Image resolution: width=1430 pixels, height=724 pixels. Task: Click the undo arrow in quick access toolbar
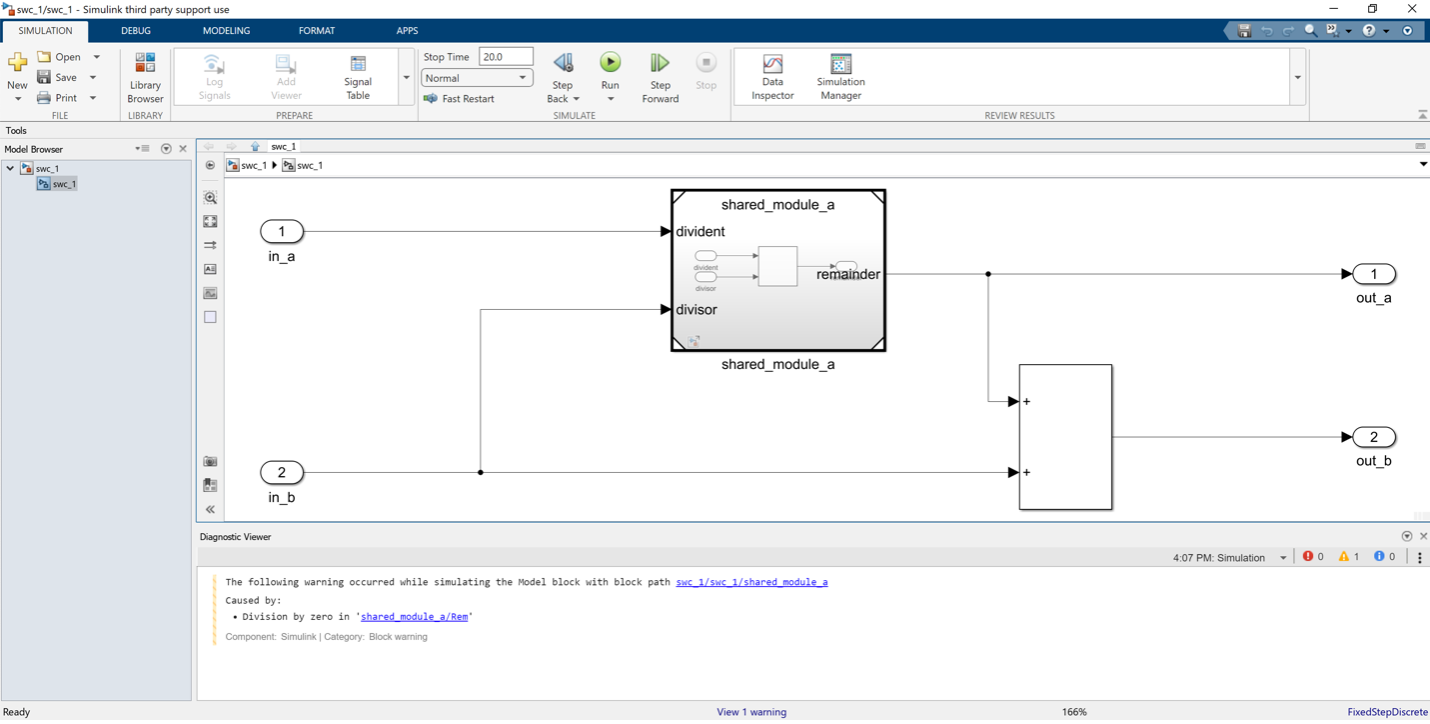click(x=1267, y=31)
